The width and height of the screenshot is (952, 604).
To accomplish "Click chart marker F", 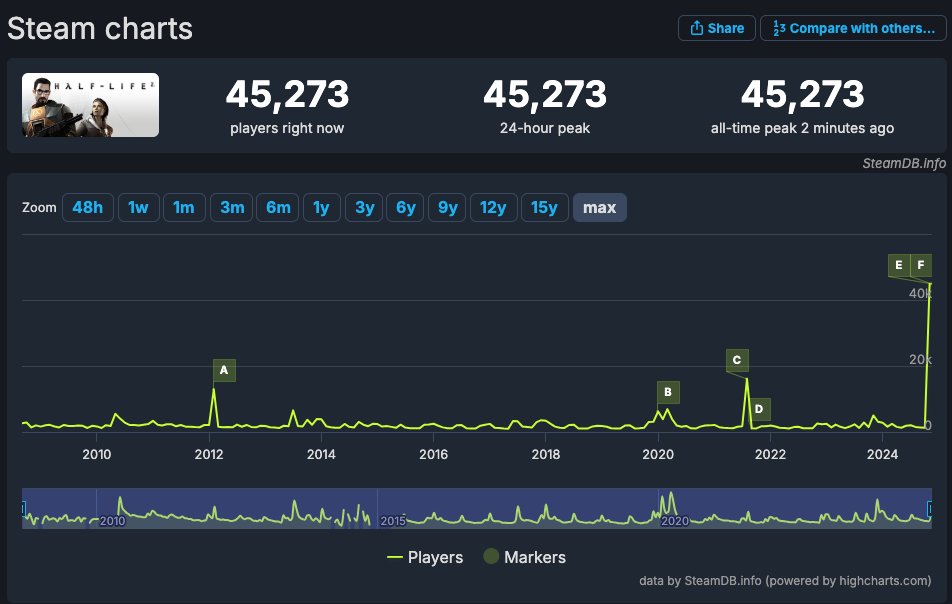I will (x=921, y=265).
